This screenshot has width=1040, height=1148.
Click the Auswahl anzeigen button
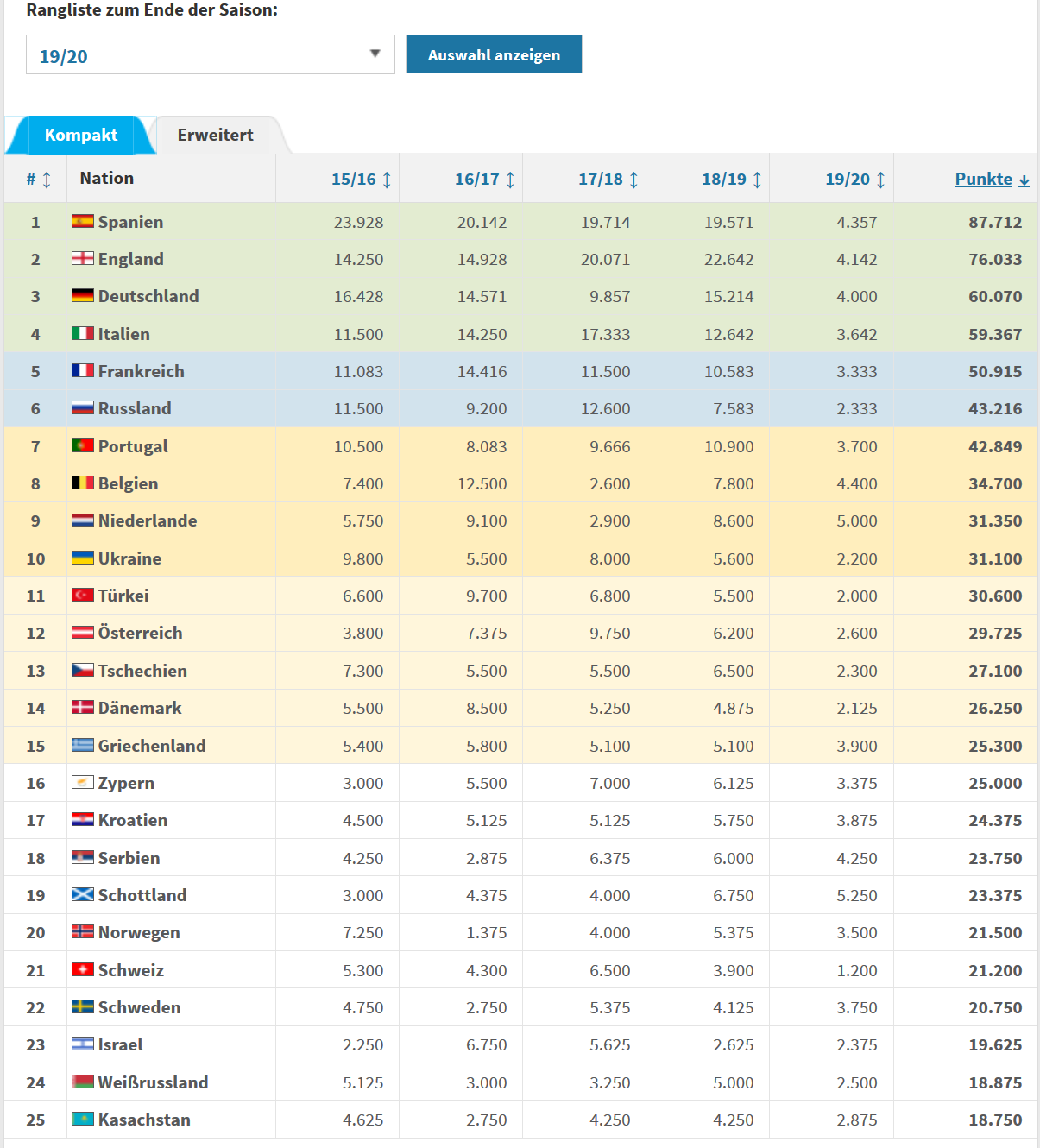494,54
